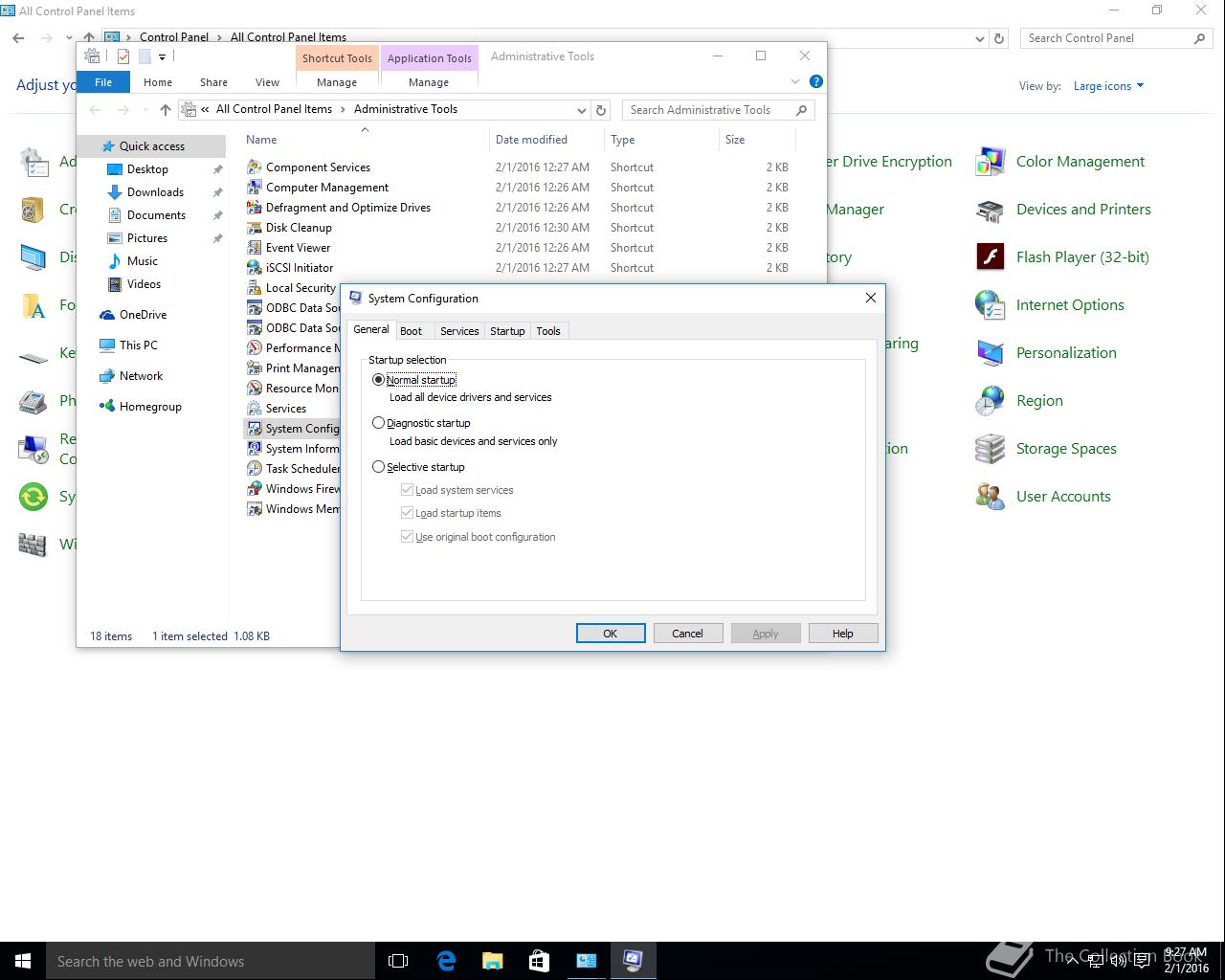Click Search Administrative Tools field
Image resolution: width=1225 pixels, height=980 pixels.
click(x=718, y=110)
